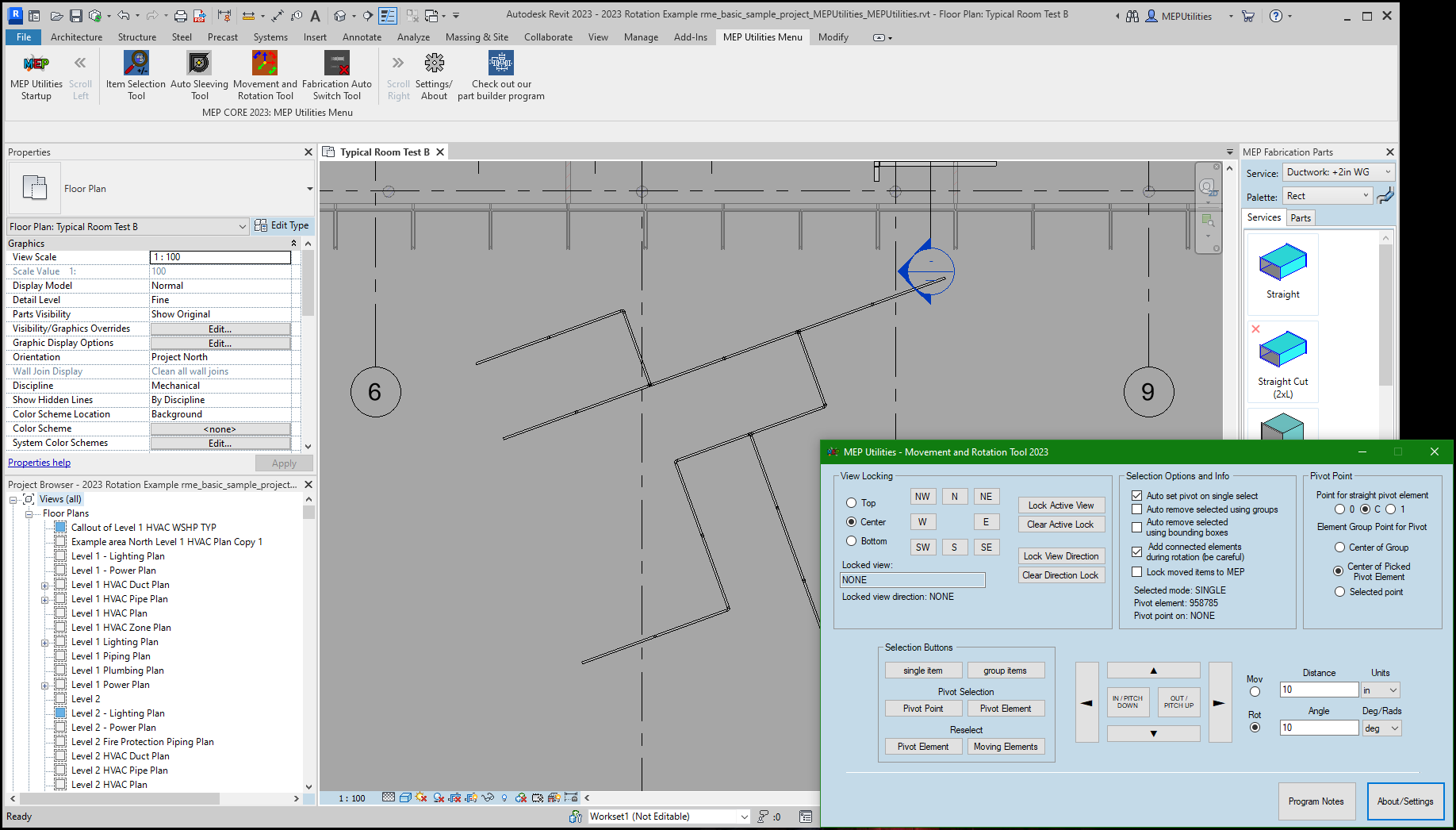Expand Level 1 HVAC Duct Plan node
Screen dimensions: 1456x830
click(45, 586)
